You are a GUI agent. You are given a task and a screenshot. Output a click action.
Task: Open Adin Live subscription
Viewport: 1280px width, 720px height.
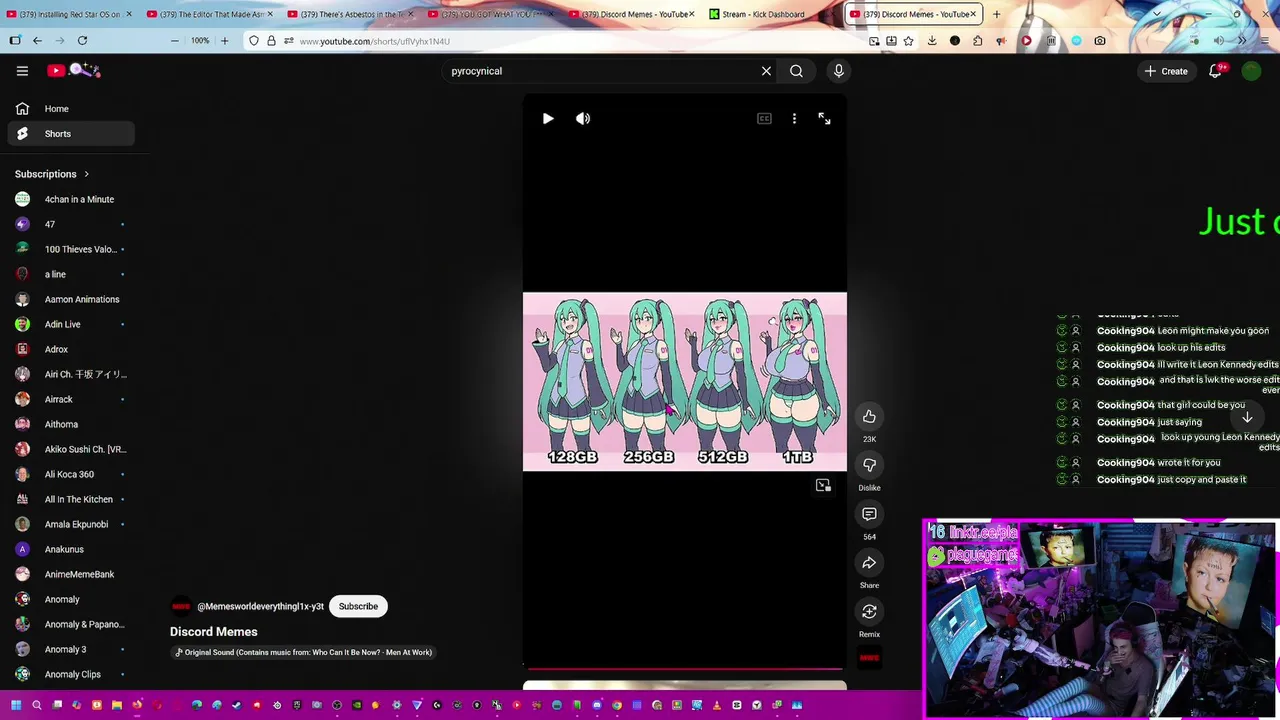point(71,324)
